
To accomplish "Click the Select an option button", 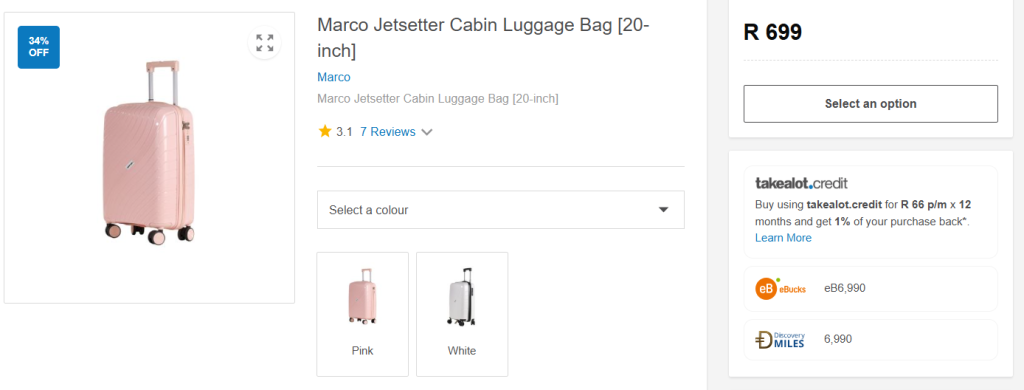I will tap(871, 104).
